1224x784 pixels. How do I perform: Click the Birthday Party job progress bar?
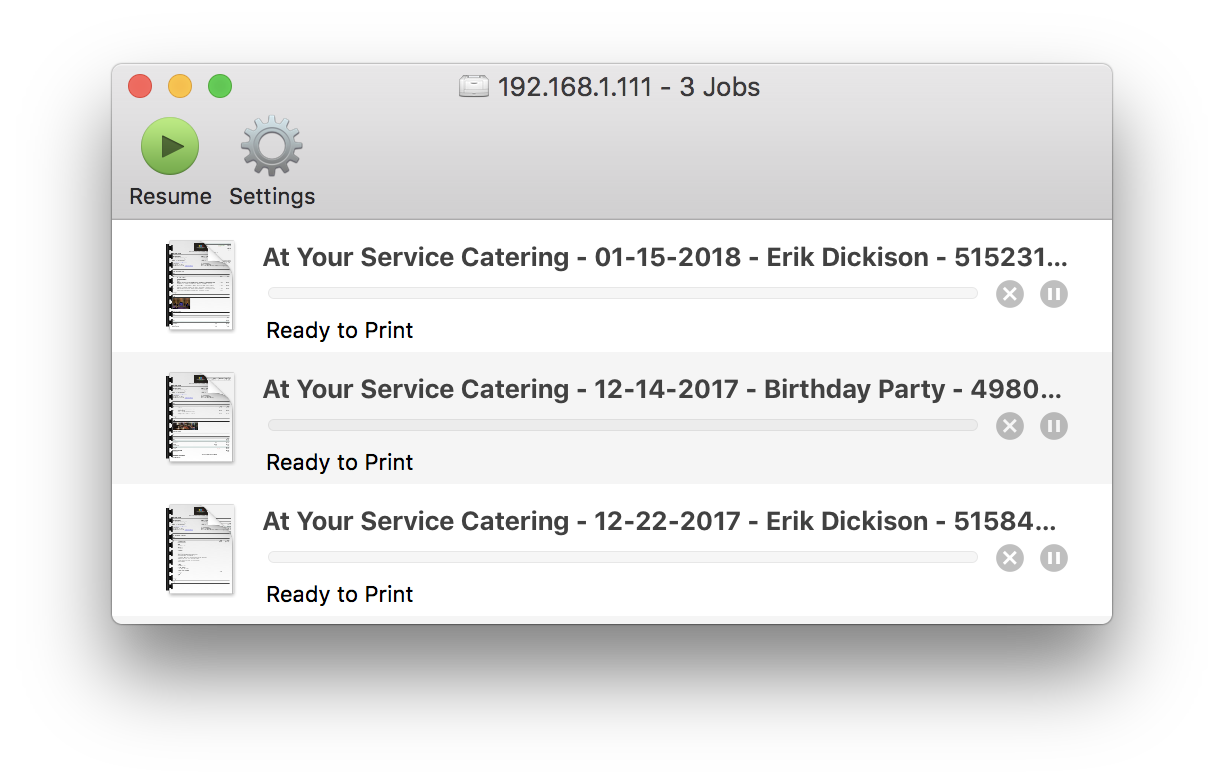tap(623, 425)
